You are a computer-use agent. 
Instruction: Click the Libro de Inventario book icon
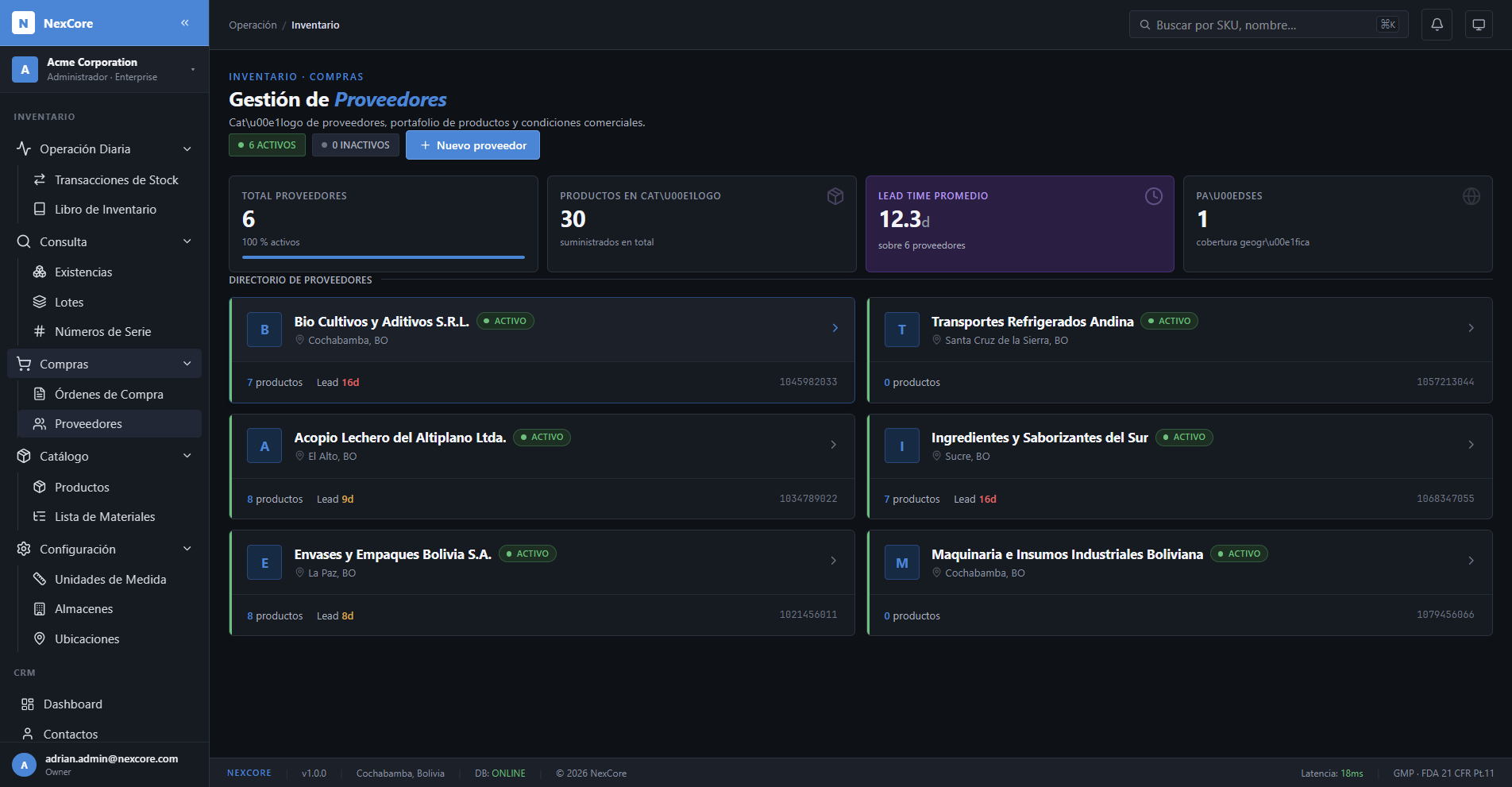coord(40,209)
